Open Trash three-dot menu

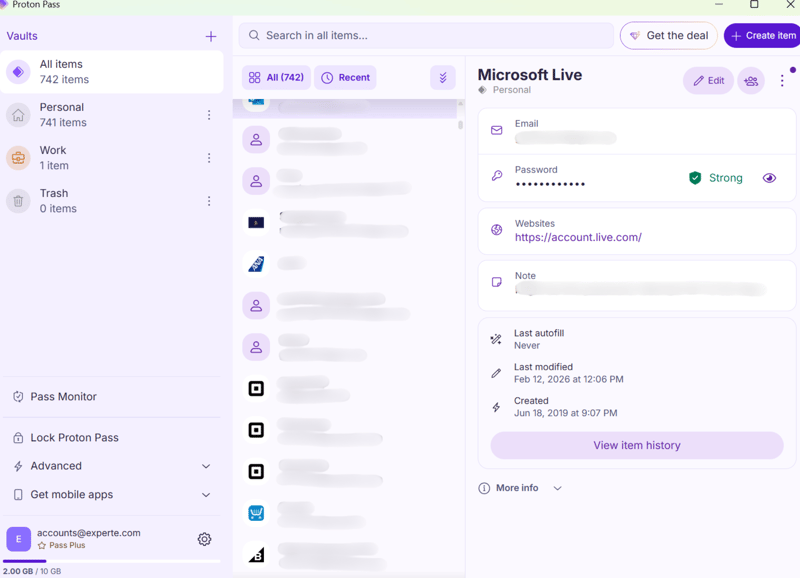(x=209, y=201)
